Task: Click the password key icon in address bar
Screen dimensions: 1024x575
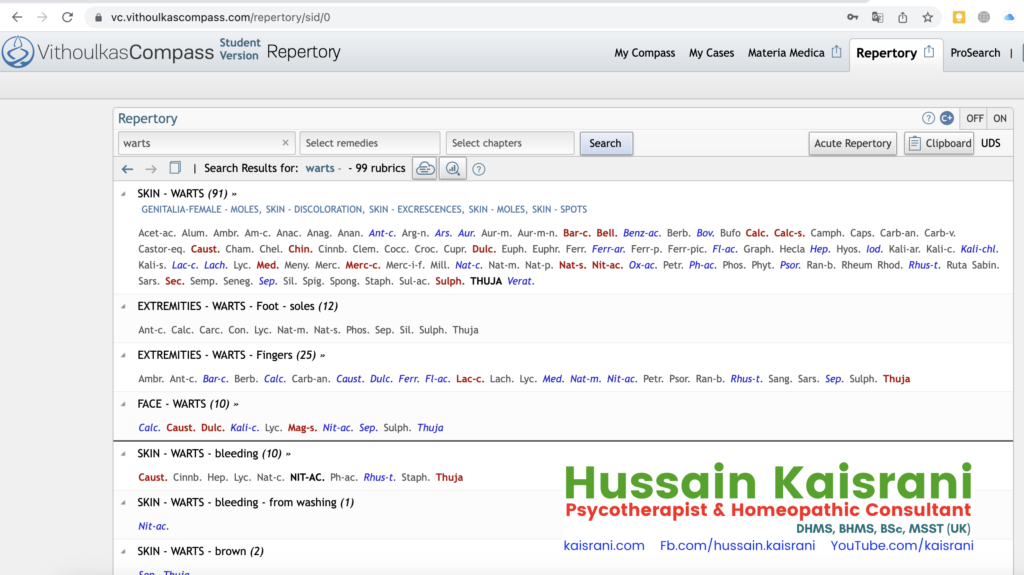Action: [x=852, y=17]
